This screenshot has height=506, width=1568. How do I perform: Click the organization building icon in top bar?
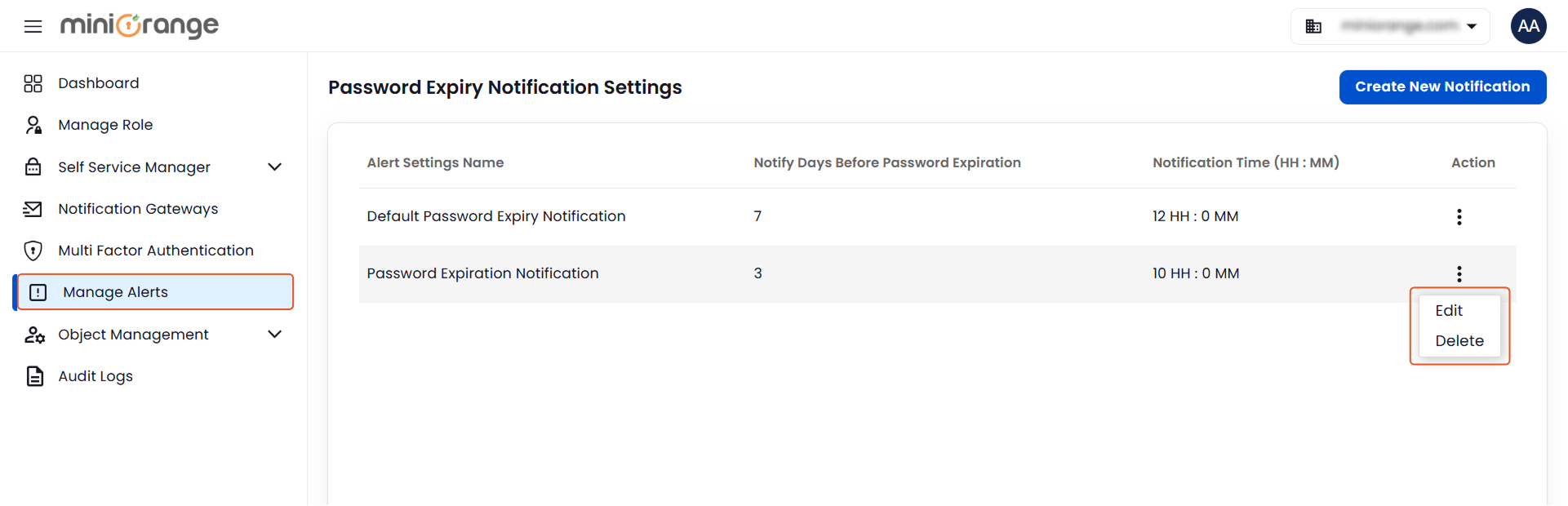pos(1314,25)
